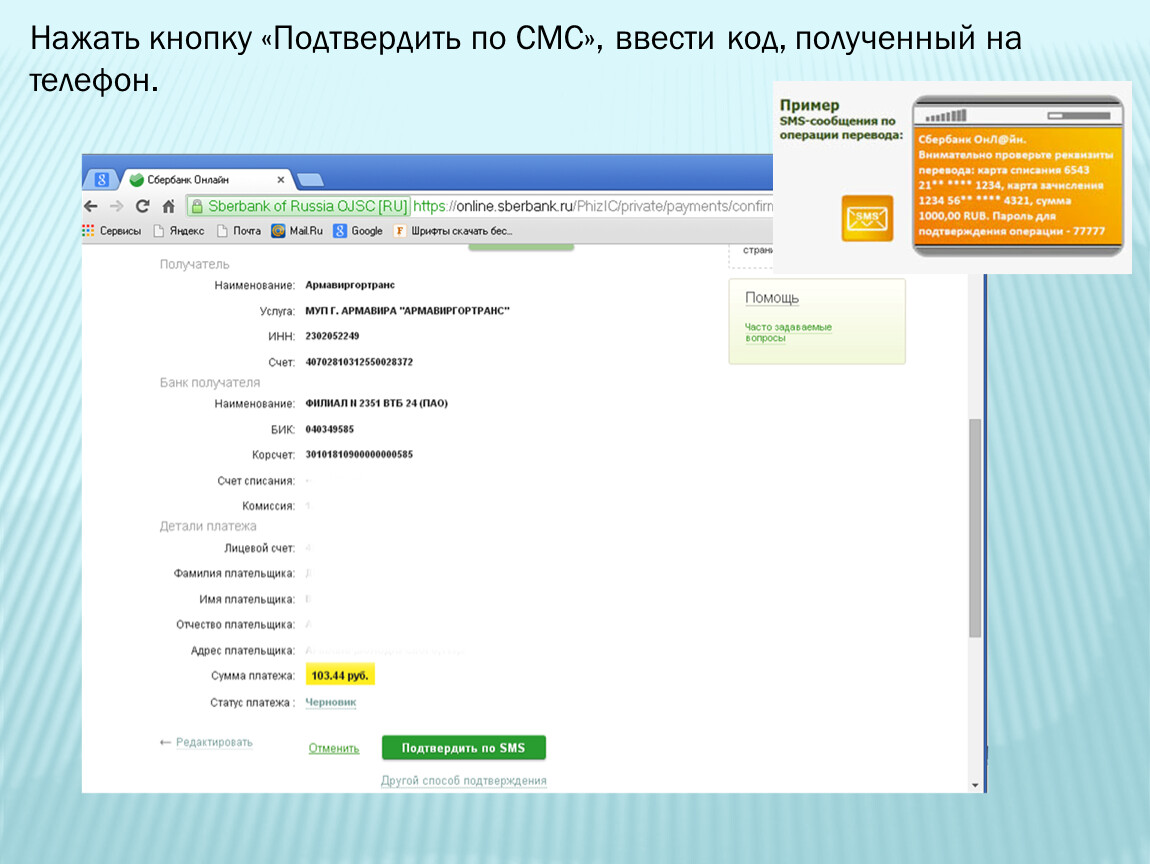1150x864 pixels.
Task: Open Другой способ подтверждения link
Action: [x=464, y=780]
